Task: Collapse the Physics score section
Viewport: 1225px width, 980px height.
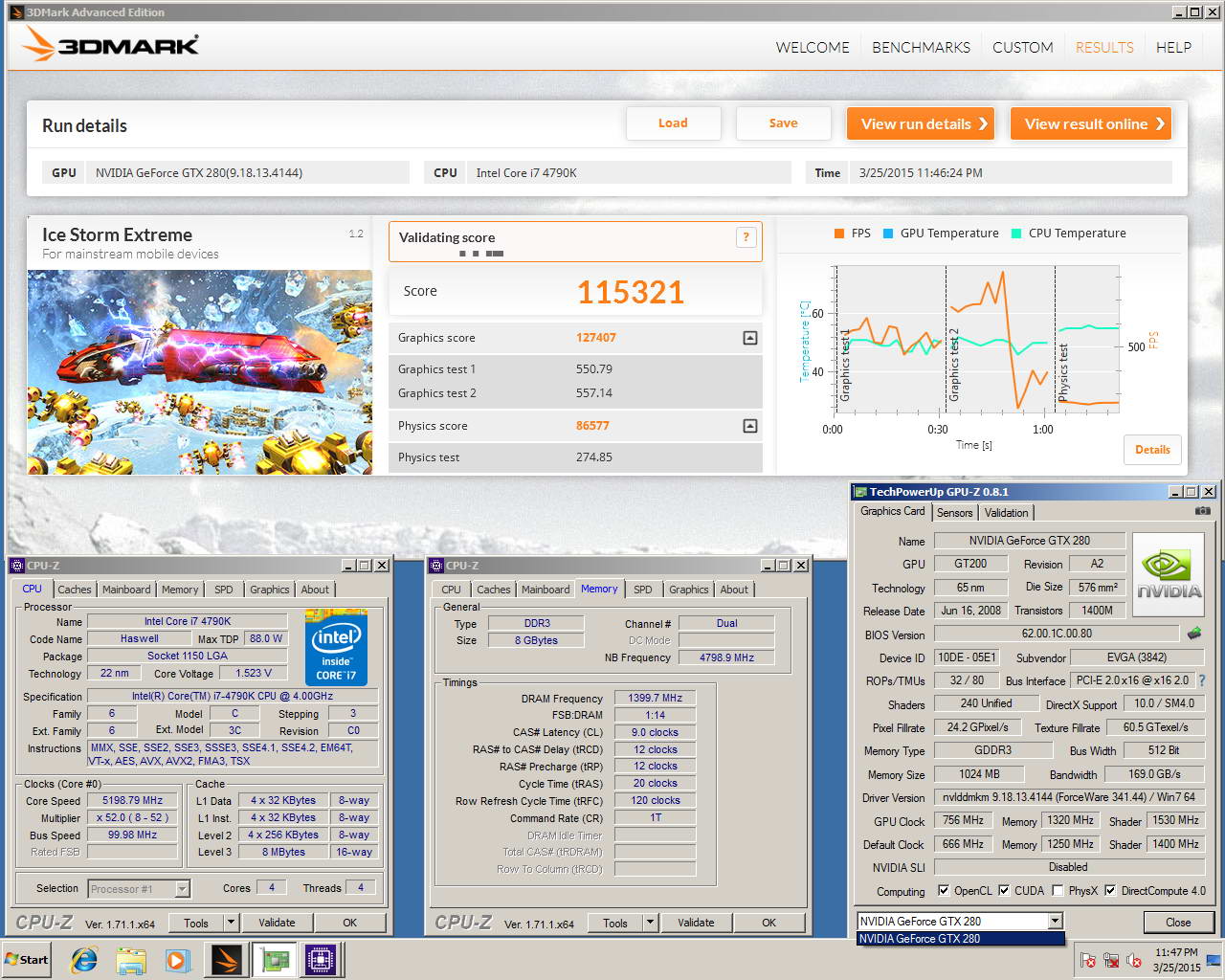Action: 750,426
